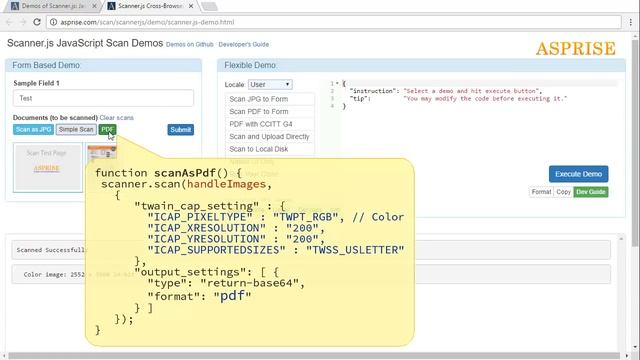Screen dimensions: 640x360
Task: Open the Scan Test Page thumbnail
Action: [48, 167]
